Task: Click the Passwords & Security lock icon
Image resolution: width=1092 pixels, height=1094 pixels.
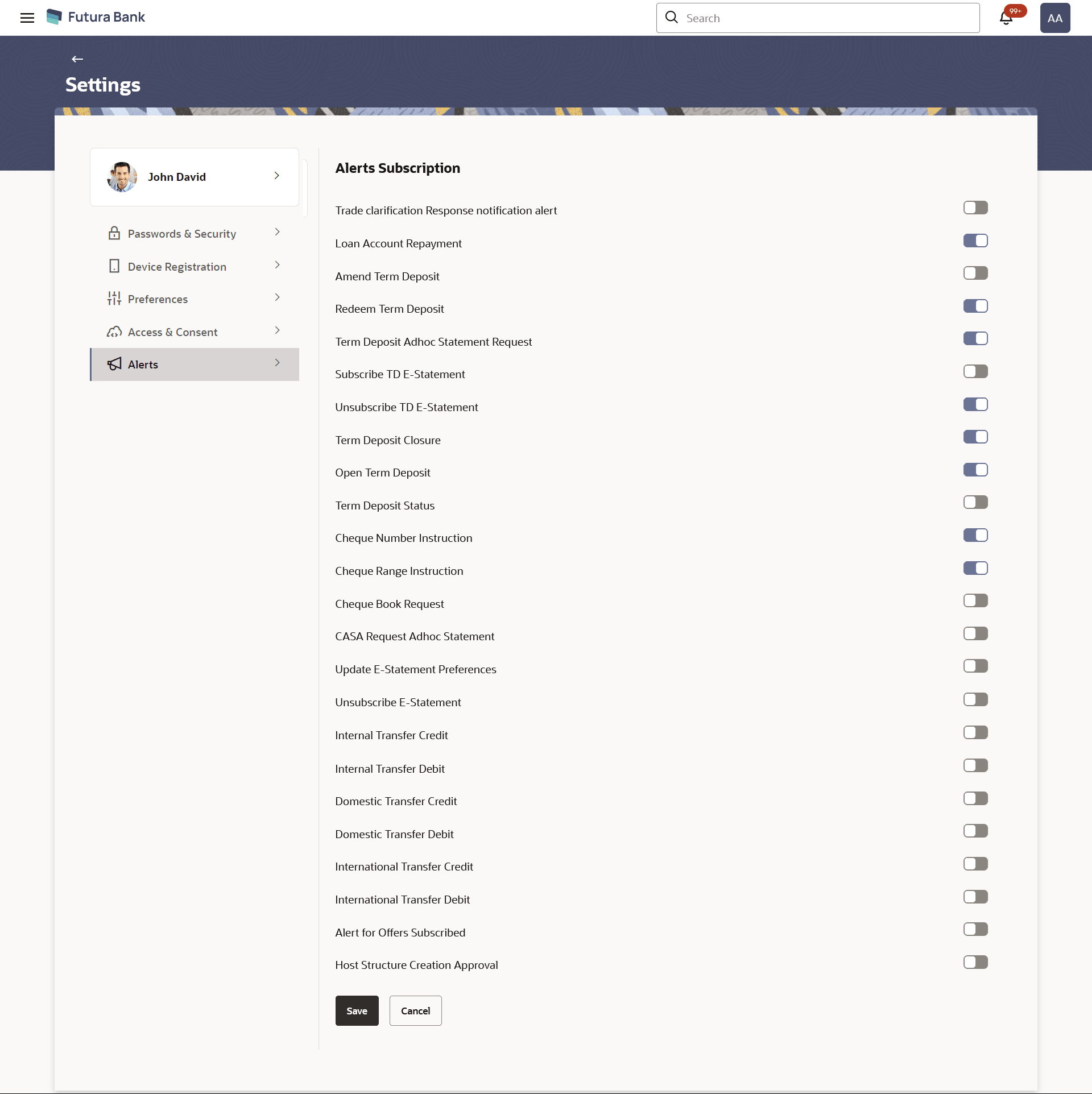Action: [x=114, y=233]
